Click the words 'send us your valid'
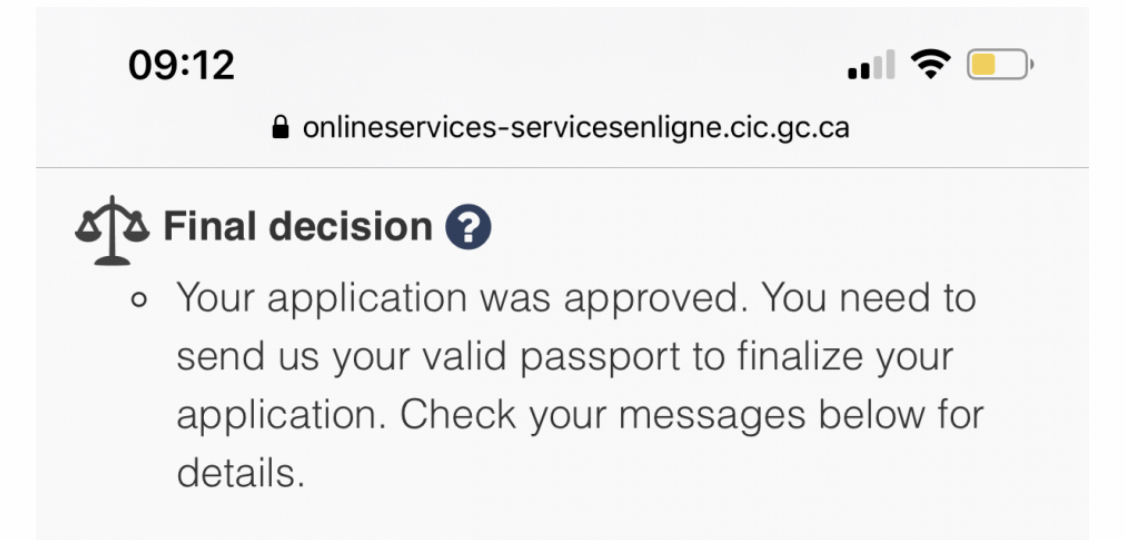The width and height of the screenshot is (1125, 540). pos(343,357)
